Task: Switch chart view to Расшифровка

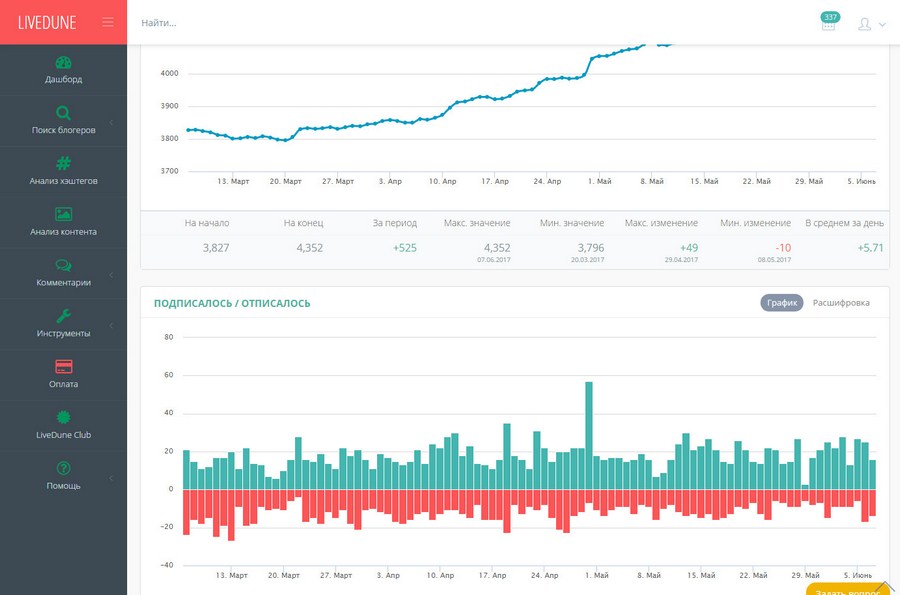Action: pos(841,303)
